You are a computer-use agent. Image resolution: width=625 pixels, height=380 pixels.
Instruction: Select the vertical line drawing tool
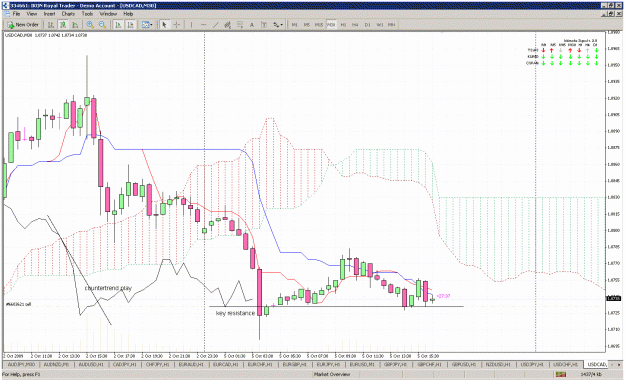click(x=191, y=25)
